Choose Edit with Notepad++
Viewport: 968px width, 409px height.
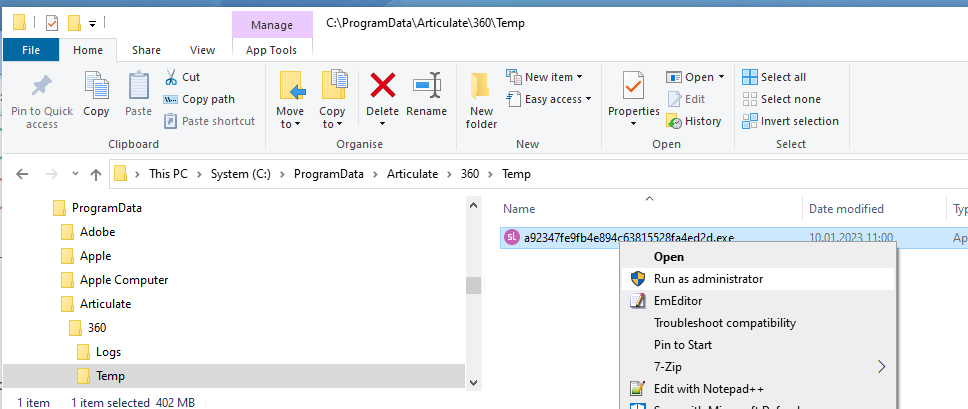pos(757,389)
